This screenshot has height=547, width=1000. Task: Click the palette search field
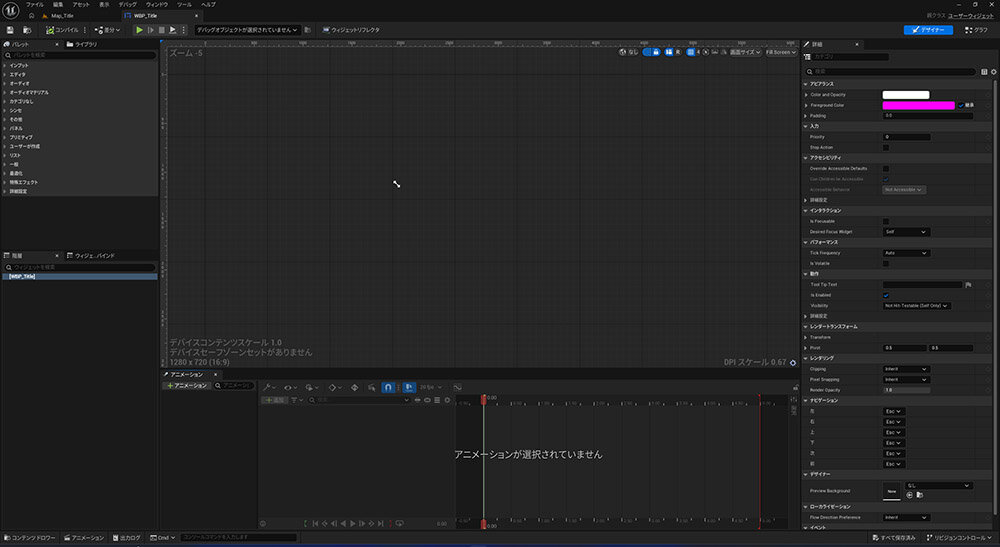80,56
